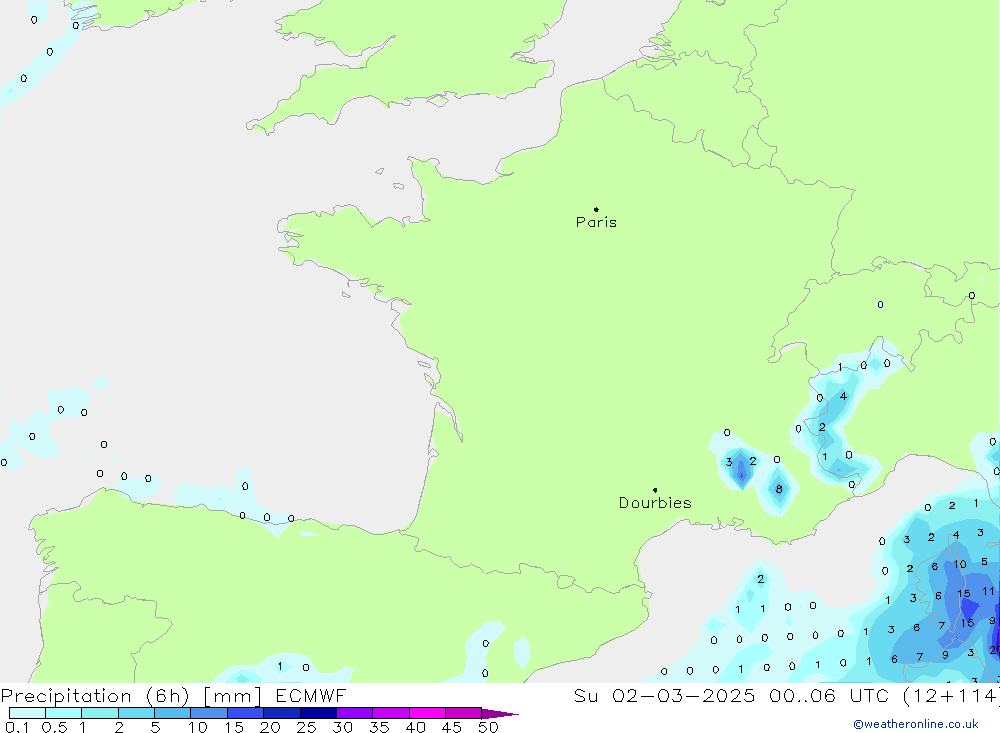Image resolution: width=1000 pixels, height=733 pixels.
Task: Click the legend scale number 50
Action: click(x=488, y=727)
